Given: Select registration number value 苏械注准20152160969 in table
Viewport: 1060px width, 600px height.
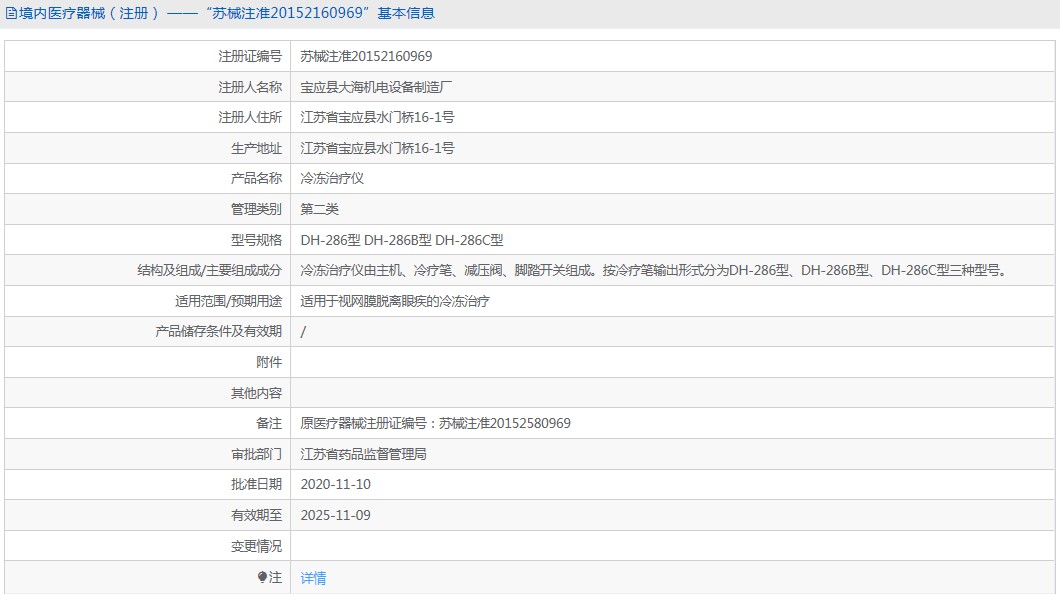Looking at the screenshot, I should (x=366, y=56).
